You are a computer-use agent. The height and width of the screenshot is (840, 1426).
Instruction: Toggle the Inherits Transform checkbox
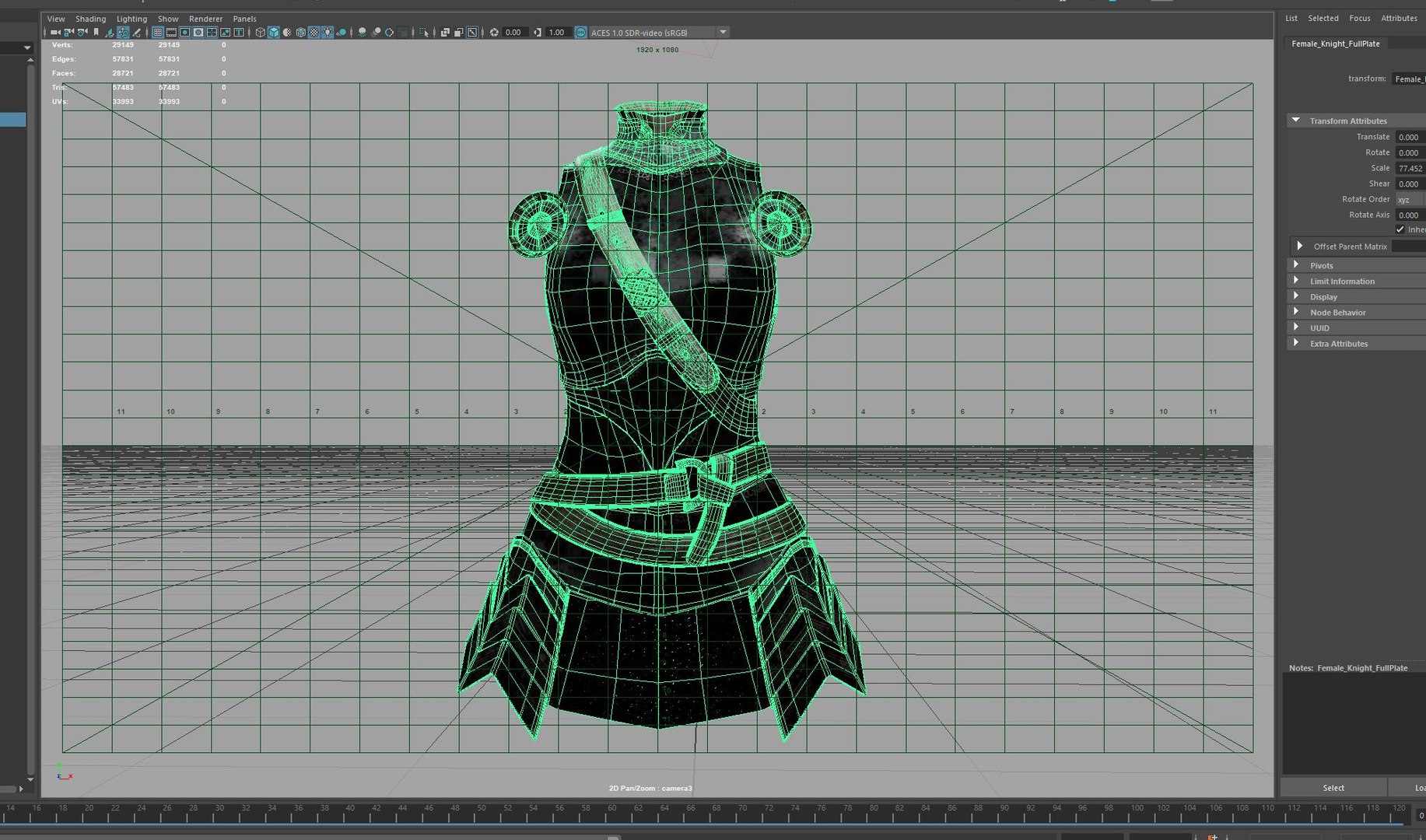click(x=1400, y=229)
